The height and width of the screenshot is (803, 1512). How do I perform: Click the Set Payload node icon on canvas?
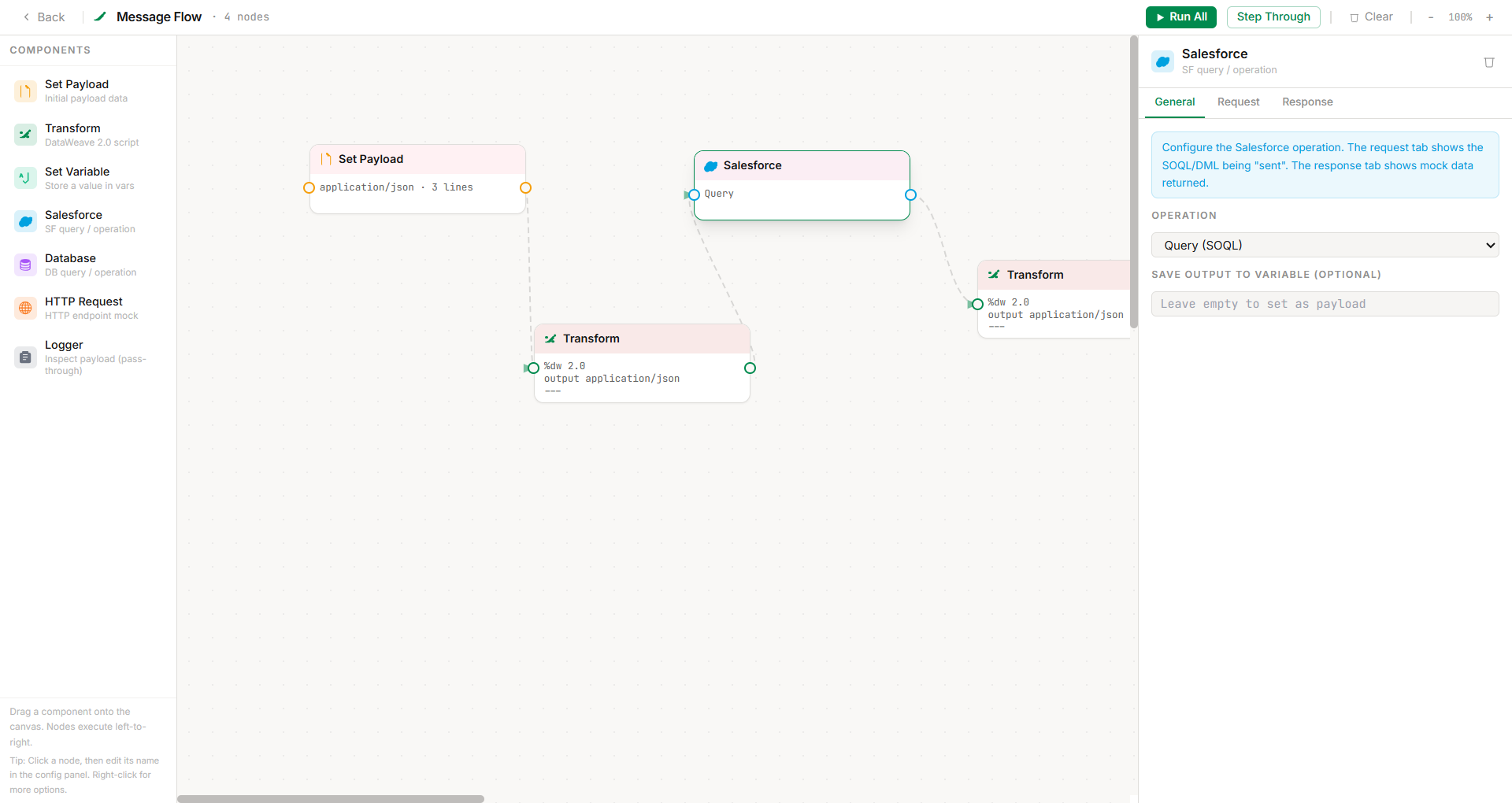[326, 159]
